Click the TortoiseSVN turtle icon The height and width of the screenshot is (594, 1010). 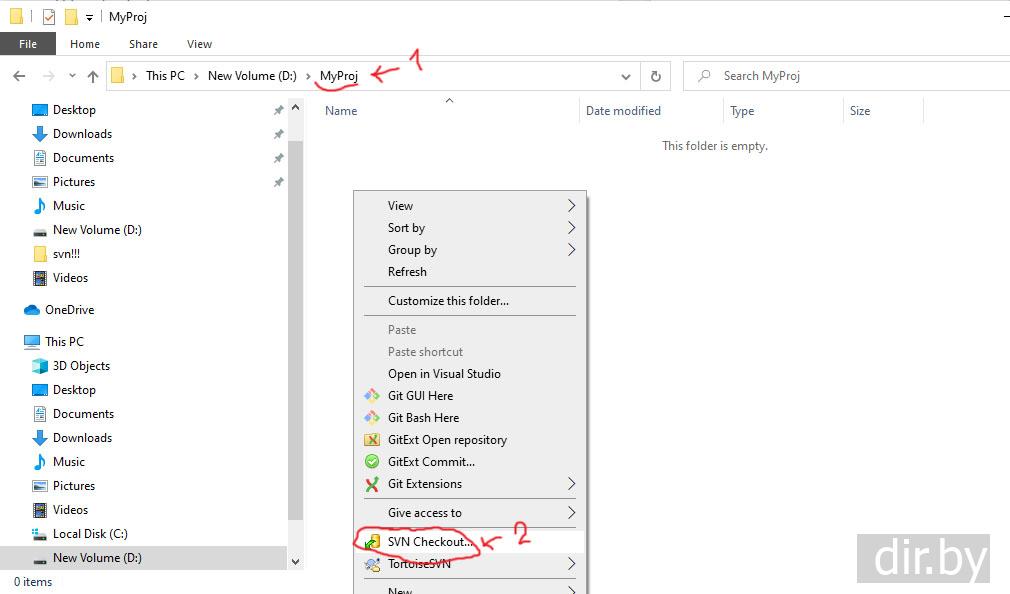[372, 564]
